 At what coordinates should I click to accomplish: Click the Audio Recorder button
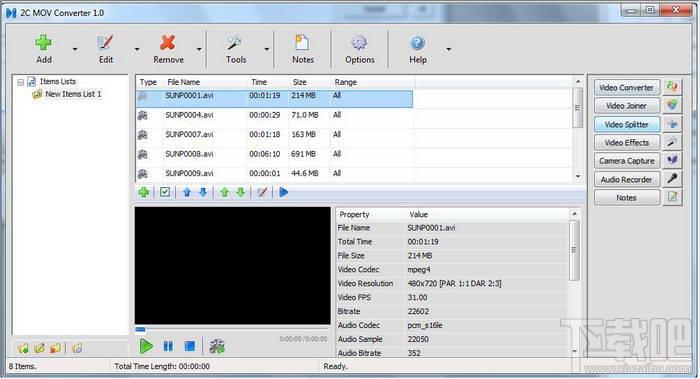tap(626, 179)
